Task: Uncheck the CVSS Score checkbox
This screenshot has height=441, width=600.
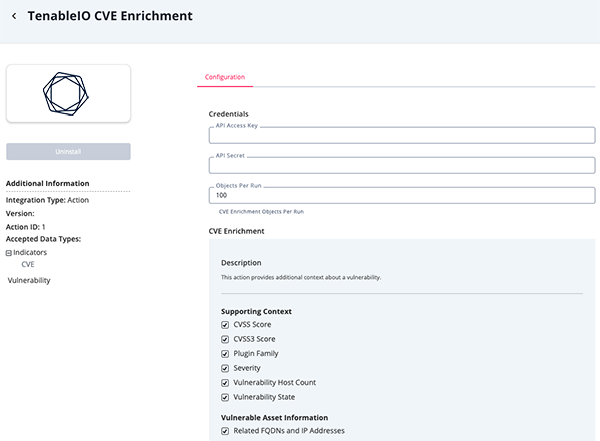Action: 225,325
